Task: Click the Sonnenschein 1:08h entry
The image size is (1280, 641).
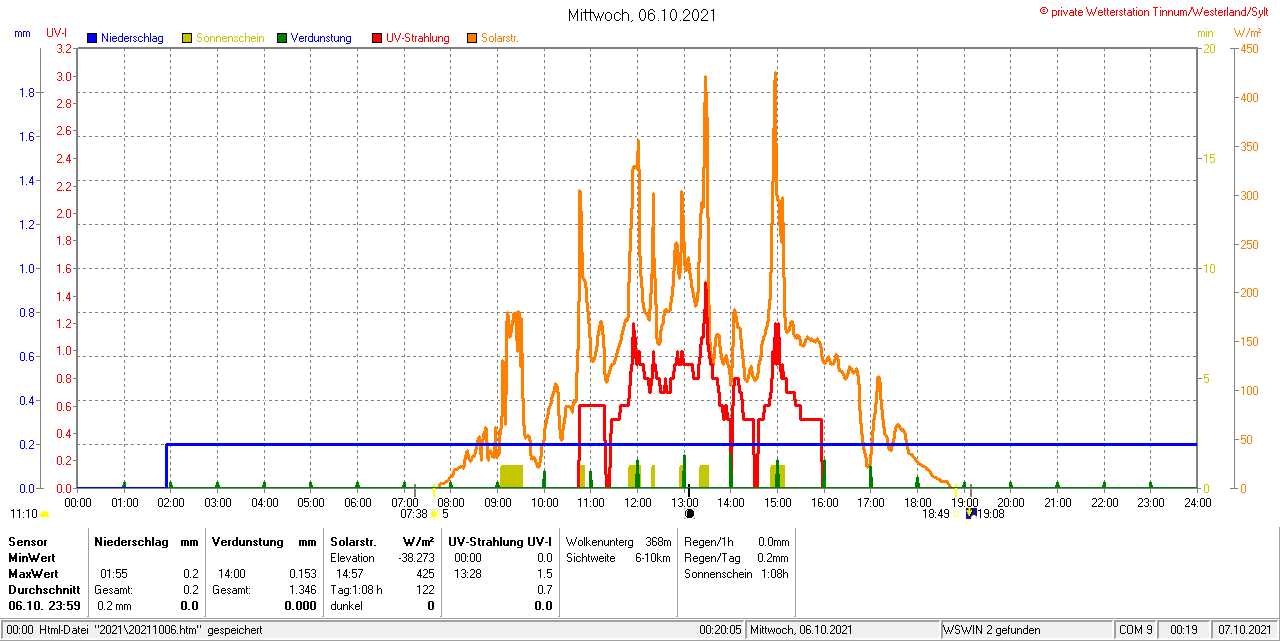Action: point(737,574)
